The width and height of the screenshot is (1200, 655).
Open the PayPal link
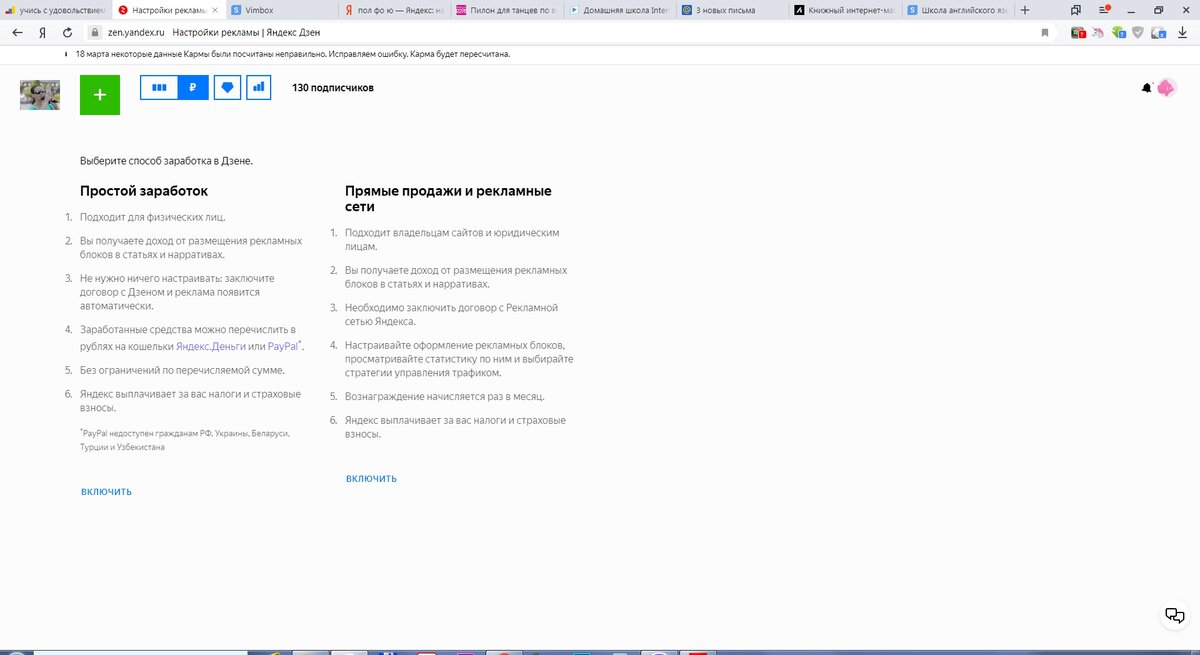point(283,345)
